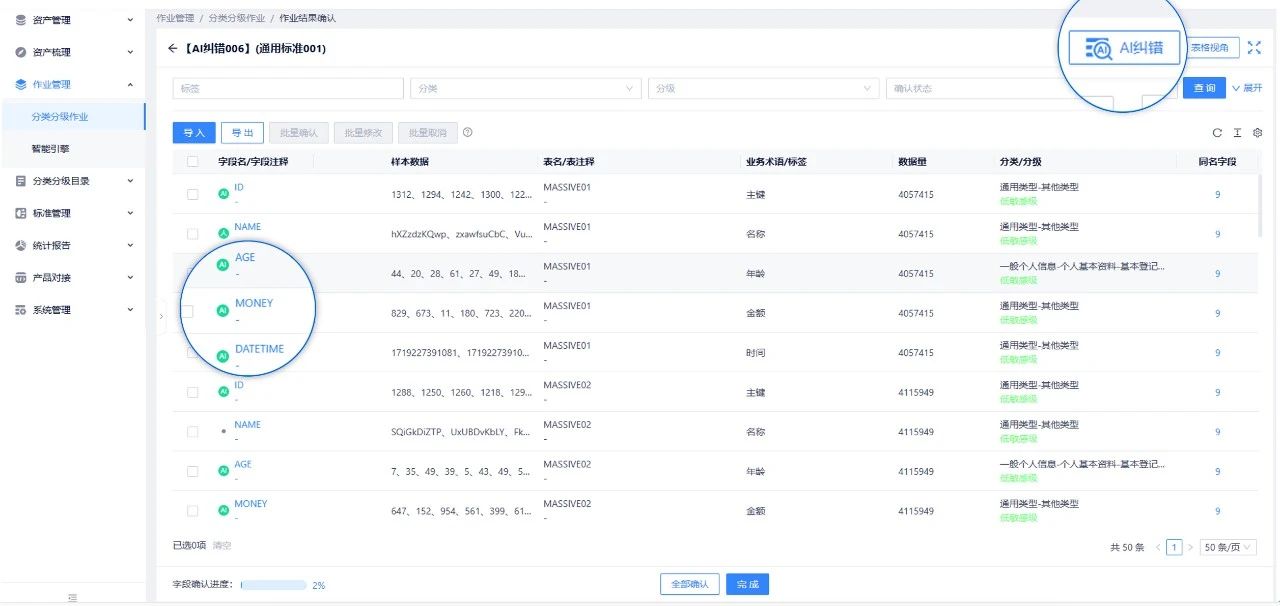1280x606 pixels.
Task: Enter fullscreen via the expand arrows icon
Action: coord(1255,47)
